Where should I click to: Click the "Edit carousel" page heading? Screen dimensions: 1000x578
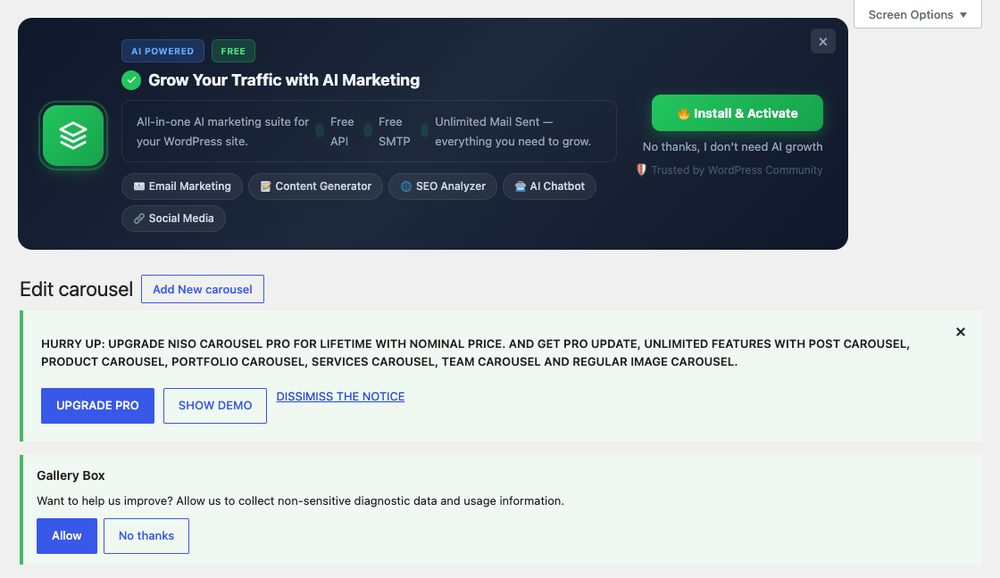77,289
